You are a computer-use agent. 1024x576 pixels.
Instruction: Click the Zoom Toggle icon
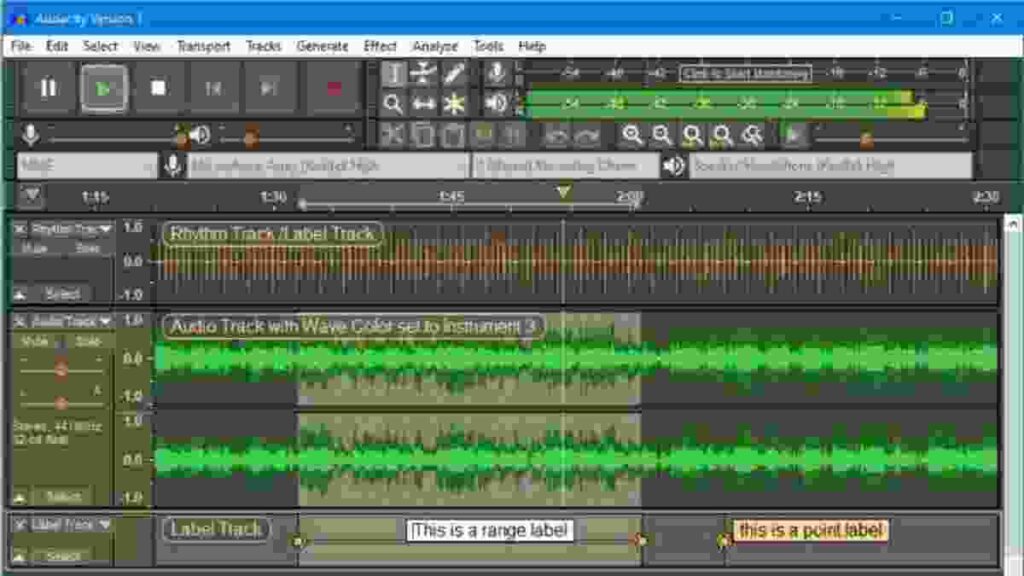[752, 135]
